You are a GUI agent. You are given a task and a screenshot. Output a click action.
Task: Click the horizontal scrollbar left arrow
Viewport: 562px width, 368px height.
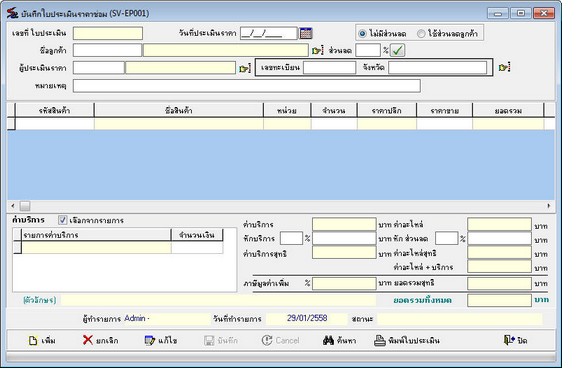pos(13,206)
